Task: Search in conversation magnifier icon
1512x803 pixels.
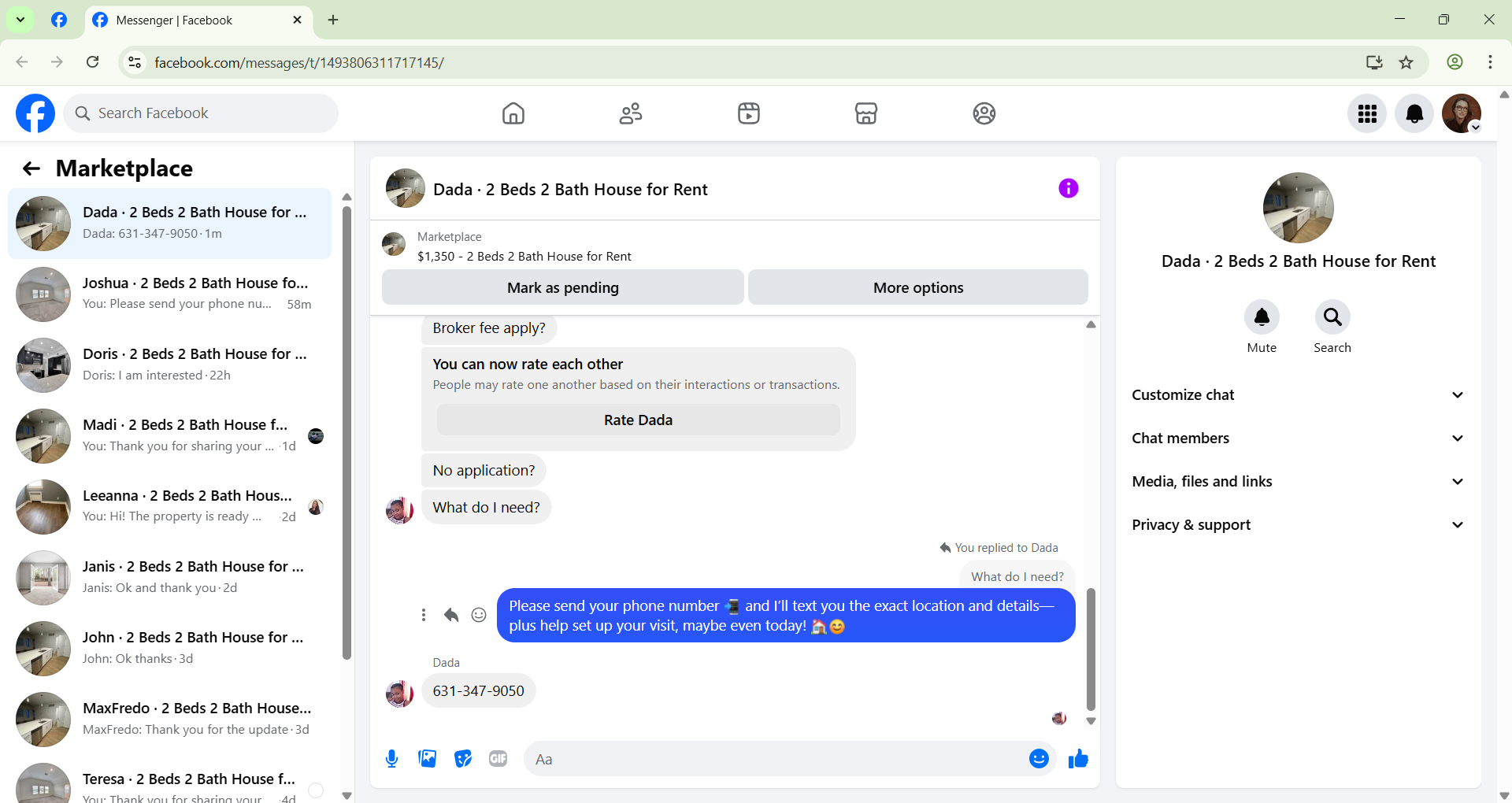Action: click(1332, 317)
